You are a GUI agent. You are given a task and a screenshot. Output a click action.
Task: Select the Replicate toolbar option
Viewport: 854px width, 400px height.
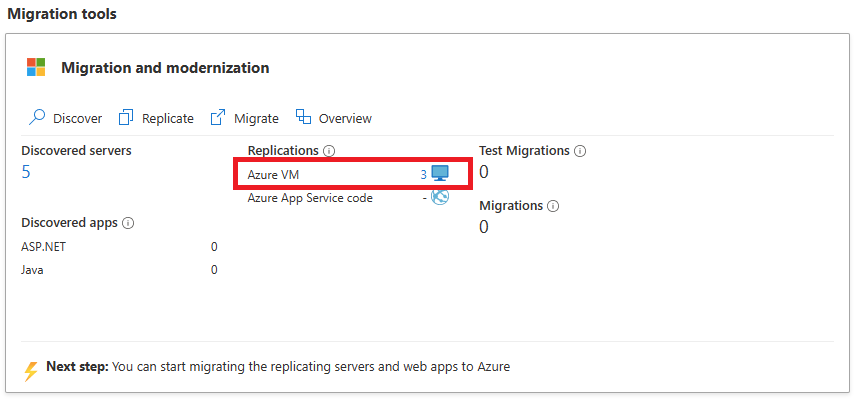pyautogui.click(x=156, y=118)
